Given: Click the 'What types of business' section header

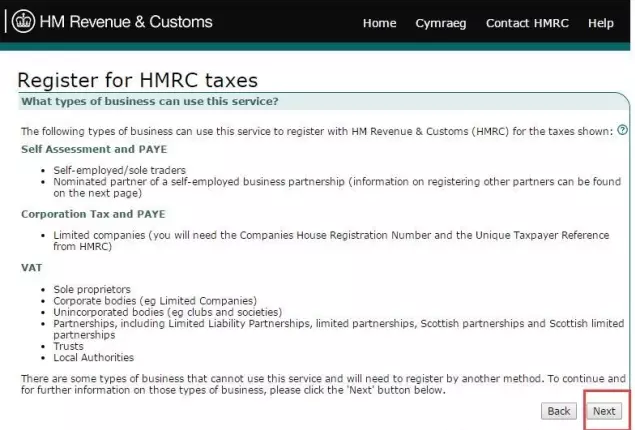Looking at the screenshot, I should 150,102.
